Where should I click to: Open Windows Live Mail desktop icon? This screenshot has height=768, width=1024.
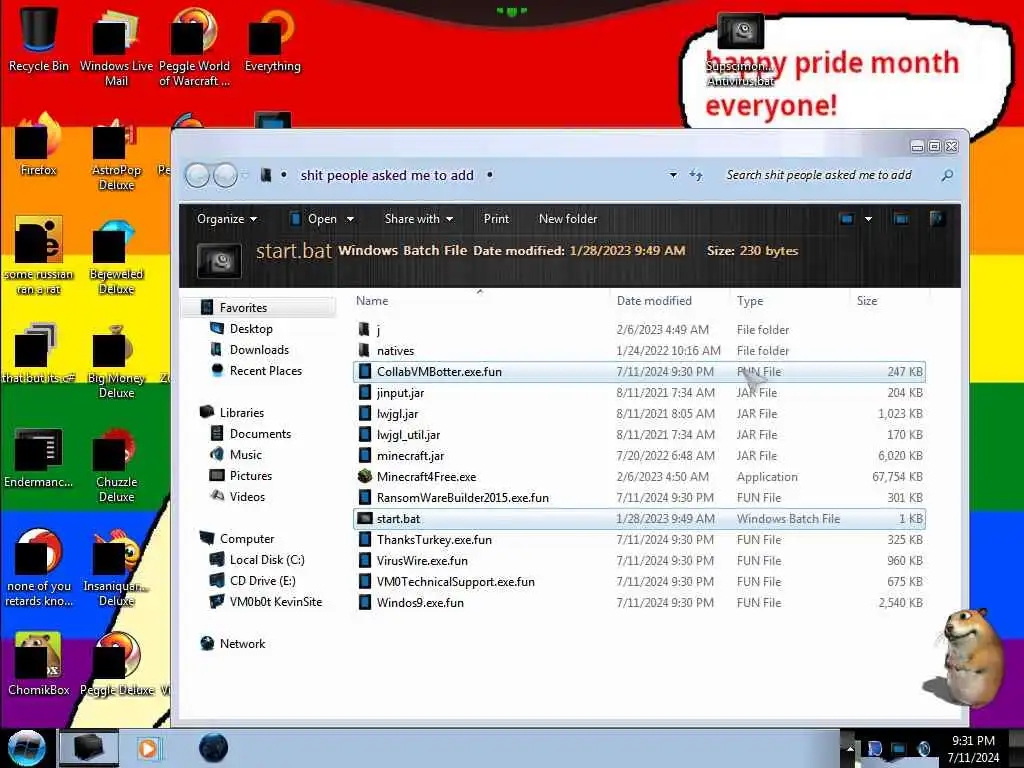(116, 47)
